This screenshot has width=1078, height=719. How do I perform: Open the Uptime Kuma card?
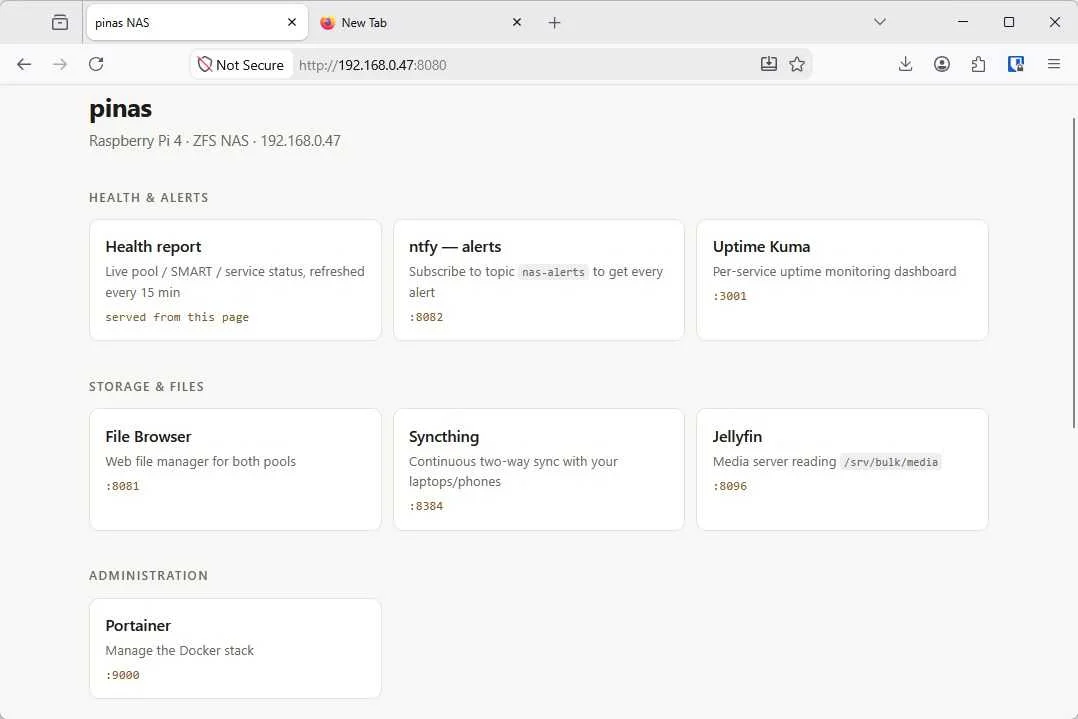(x=842, y=280)
